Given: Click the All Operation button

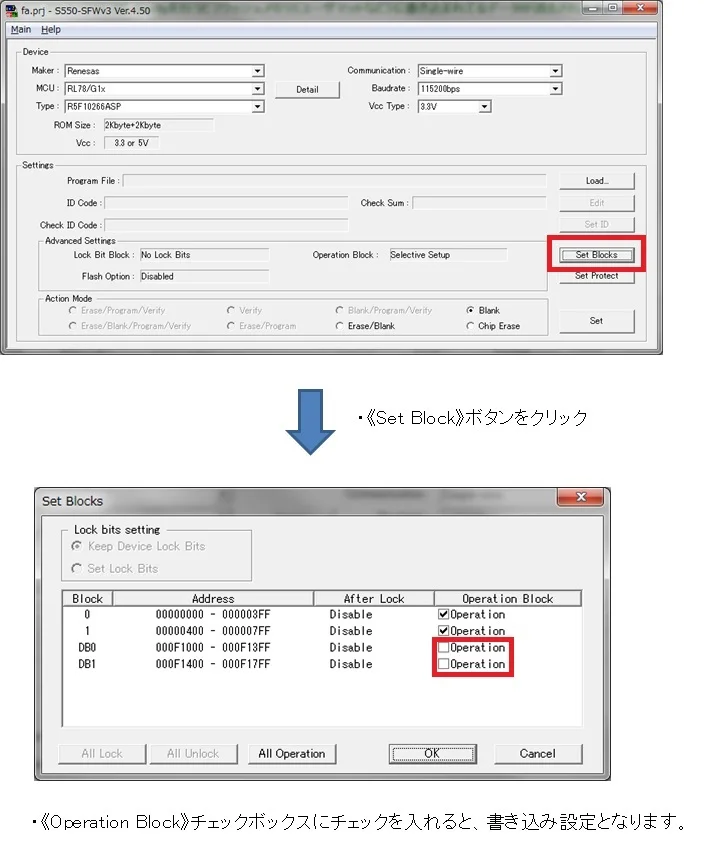Looking at the screenshot, I should tap(292, 753).
